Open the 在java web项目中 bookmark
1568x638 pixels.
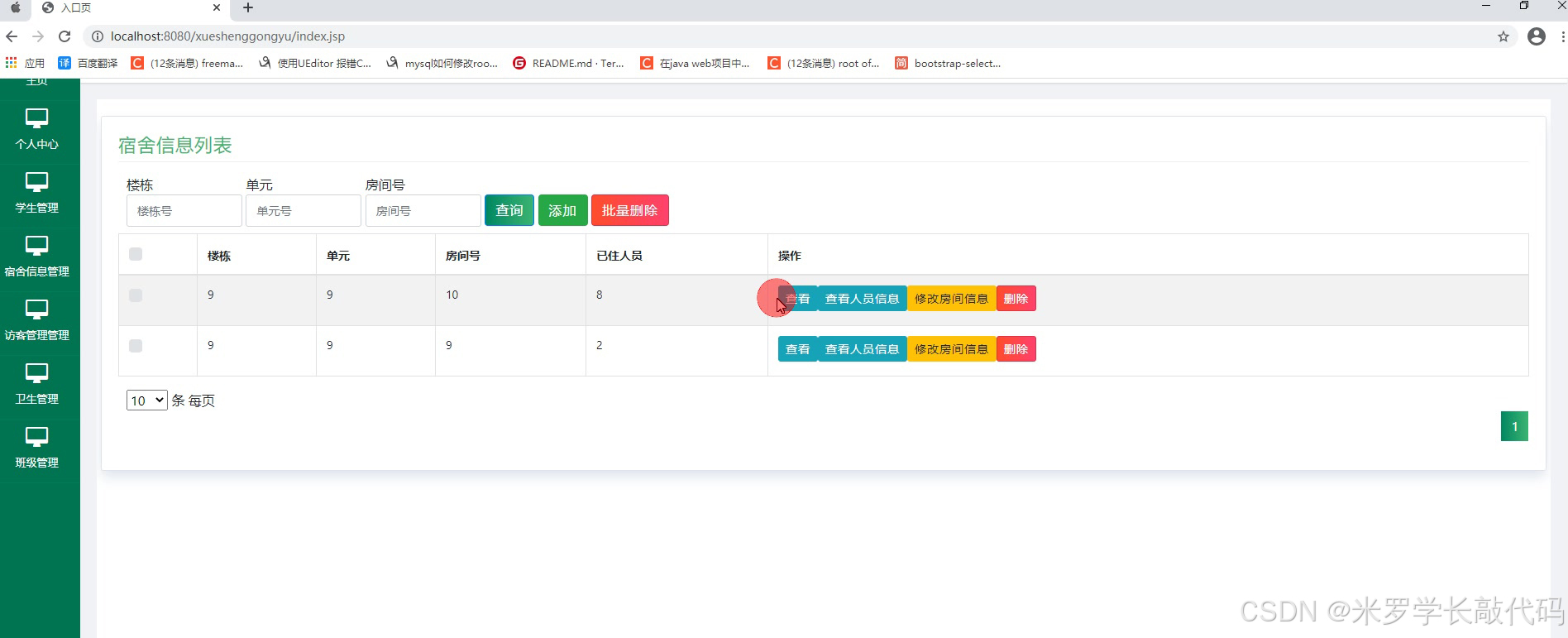tap(696, 63)
